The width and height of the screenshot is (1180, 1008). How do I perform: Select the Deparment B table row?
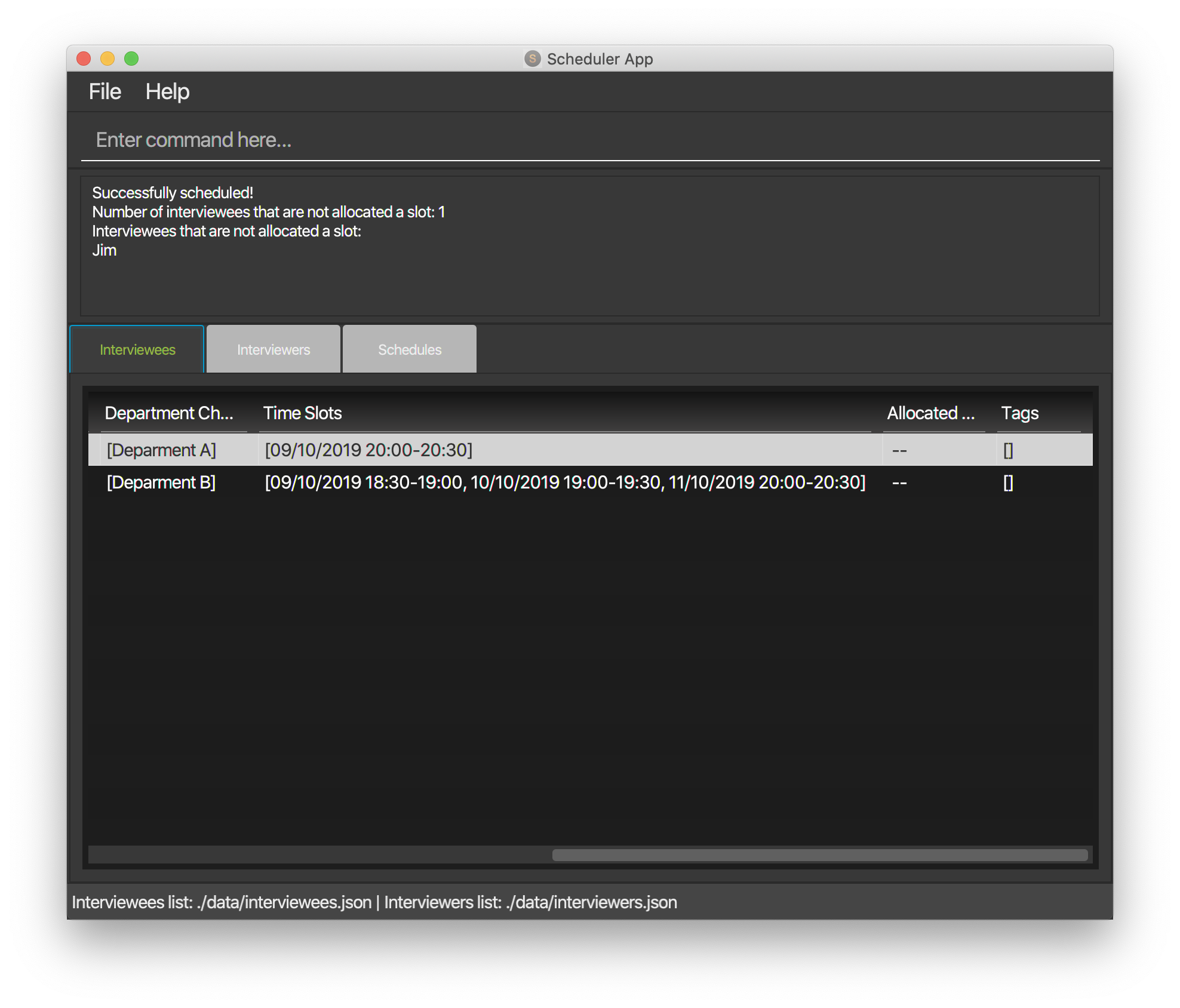161,483
